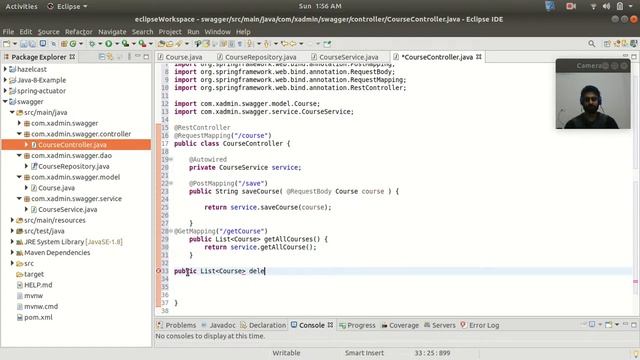Click the New Java Class icon
The image size is (640, 360).
73,44
